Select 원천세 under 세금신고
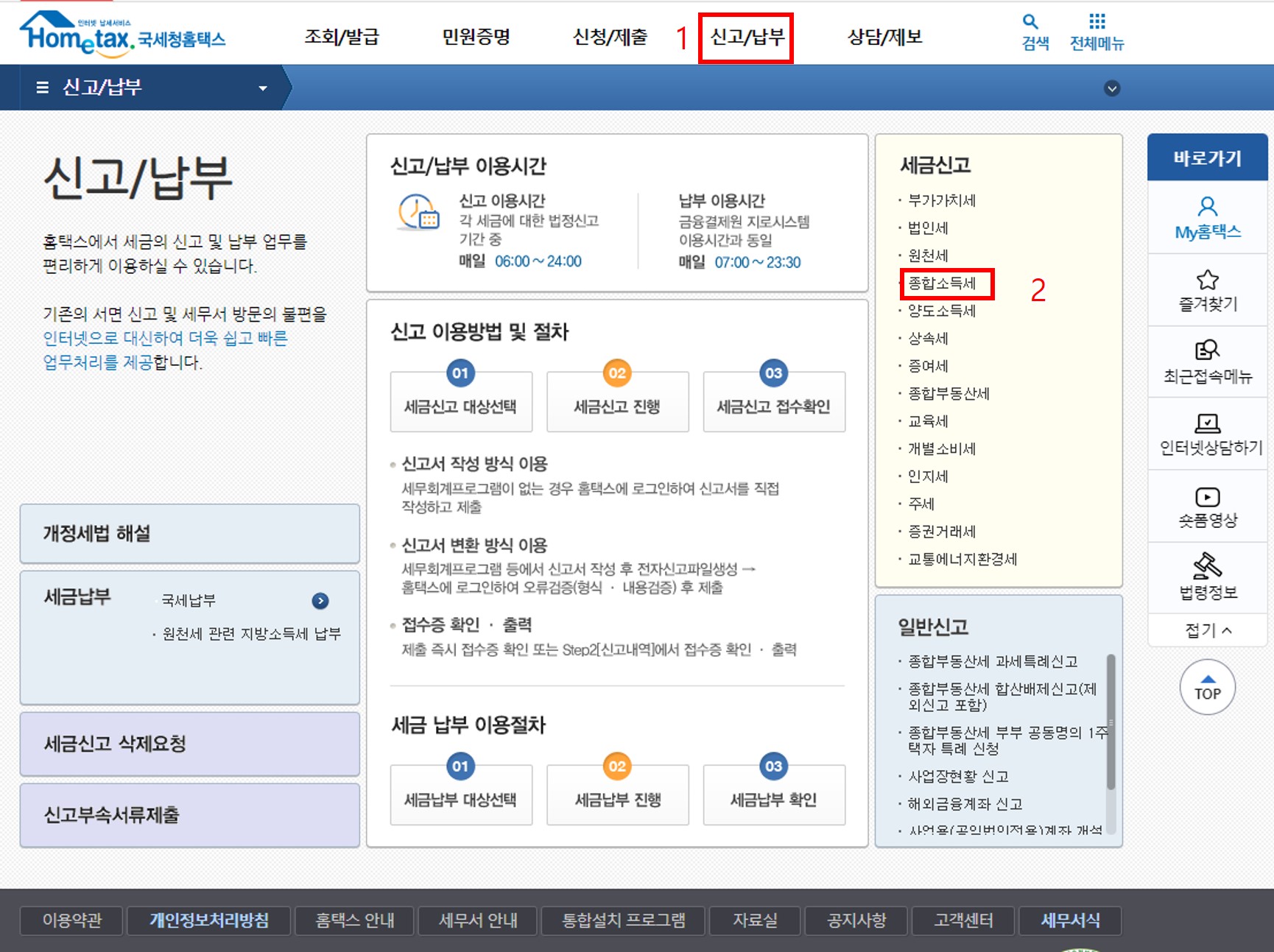Image resolution: width=1274 pixels, height=952 pixels. pos(928,255)
